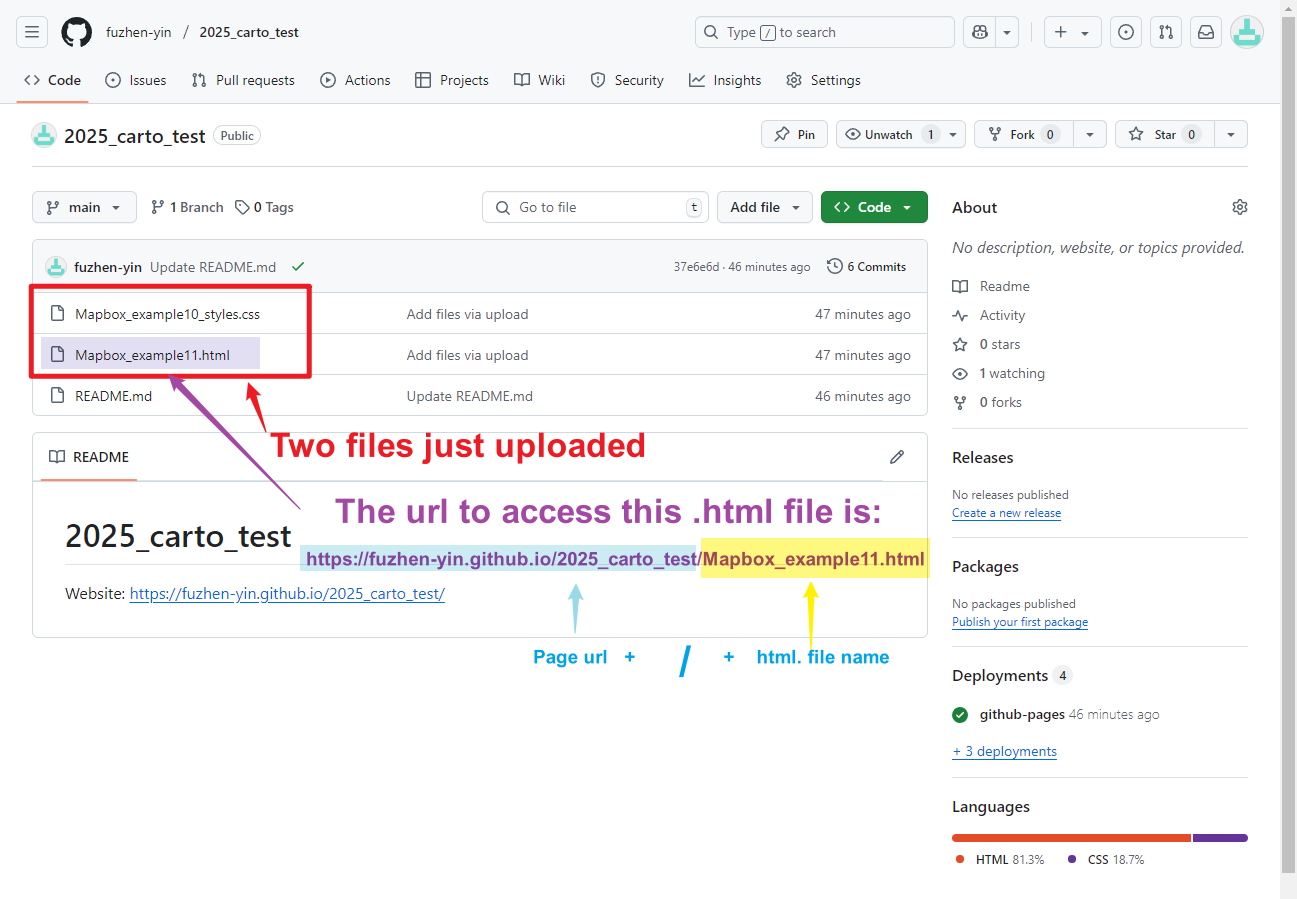The image size is (1297, 899).
Task: Open the issues inbox icon in header
Action: point(1126,32)
